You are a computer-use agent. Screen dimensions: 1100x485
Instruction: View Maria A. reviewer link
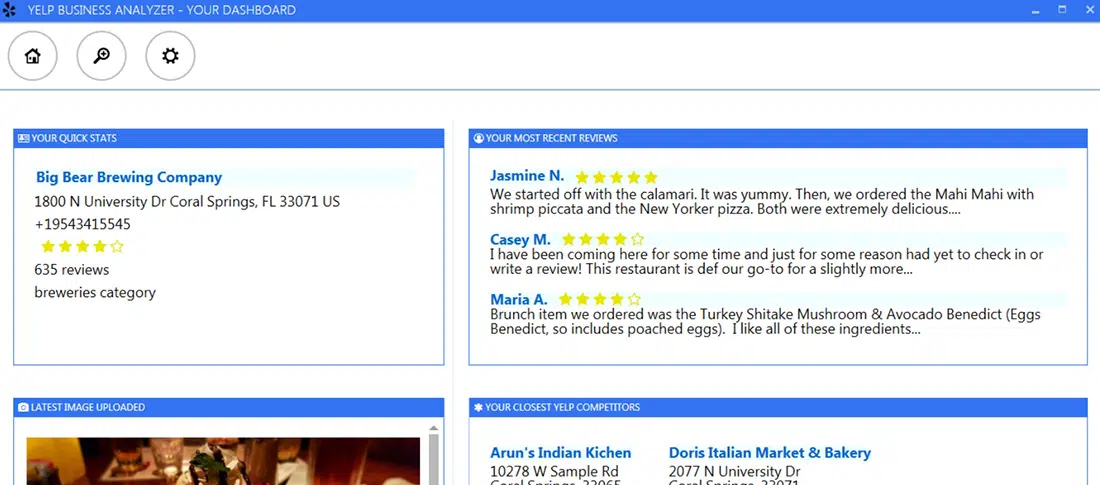click(518, 299)
